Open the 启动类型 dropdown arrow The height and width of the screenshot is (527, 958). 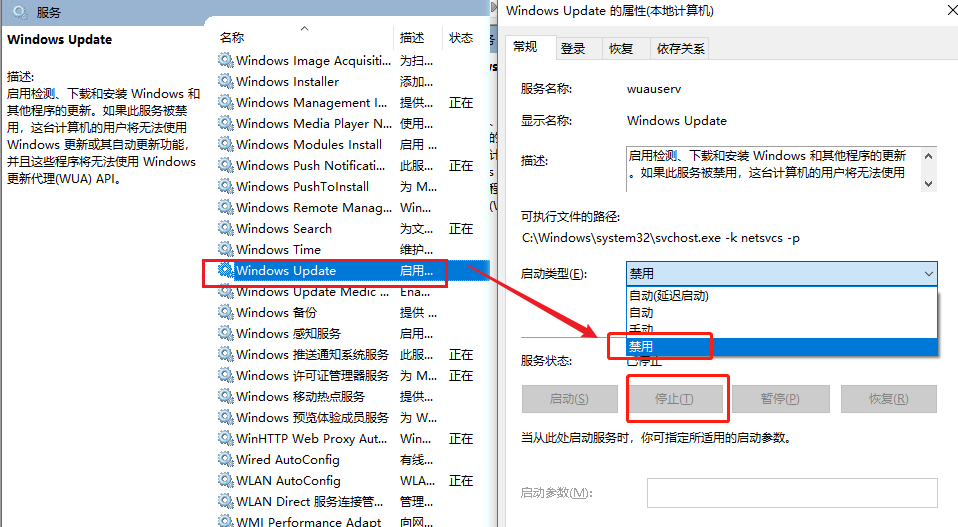coord(929,274)
